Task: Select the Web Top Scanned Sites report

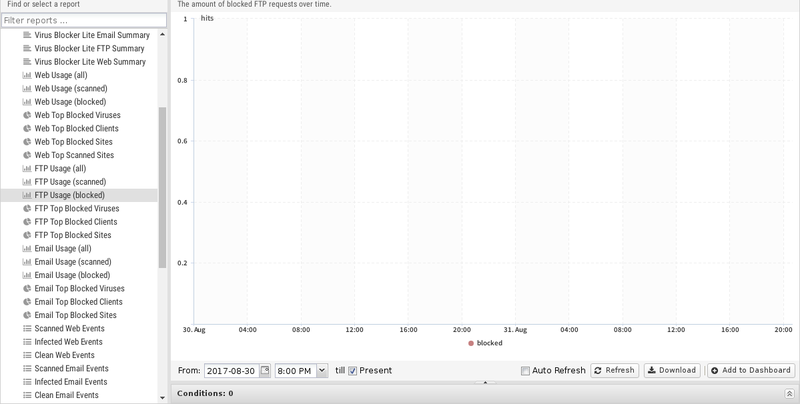Action: pyautogui.click(x=79, y=155)
